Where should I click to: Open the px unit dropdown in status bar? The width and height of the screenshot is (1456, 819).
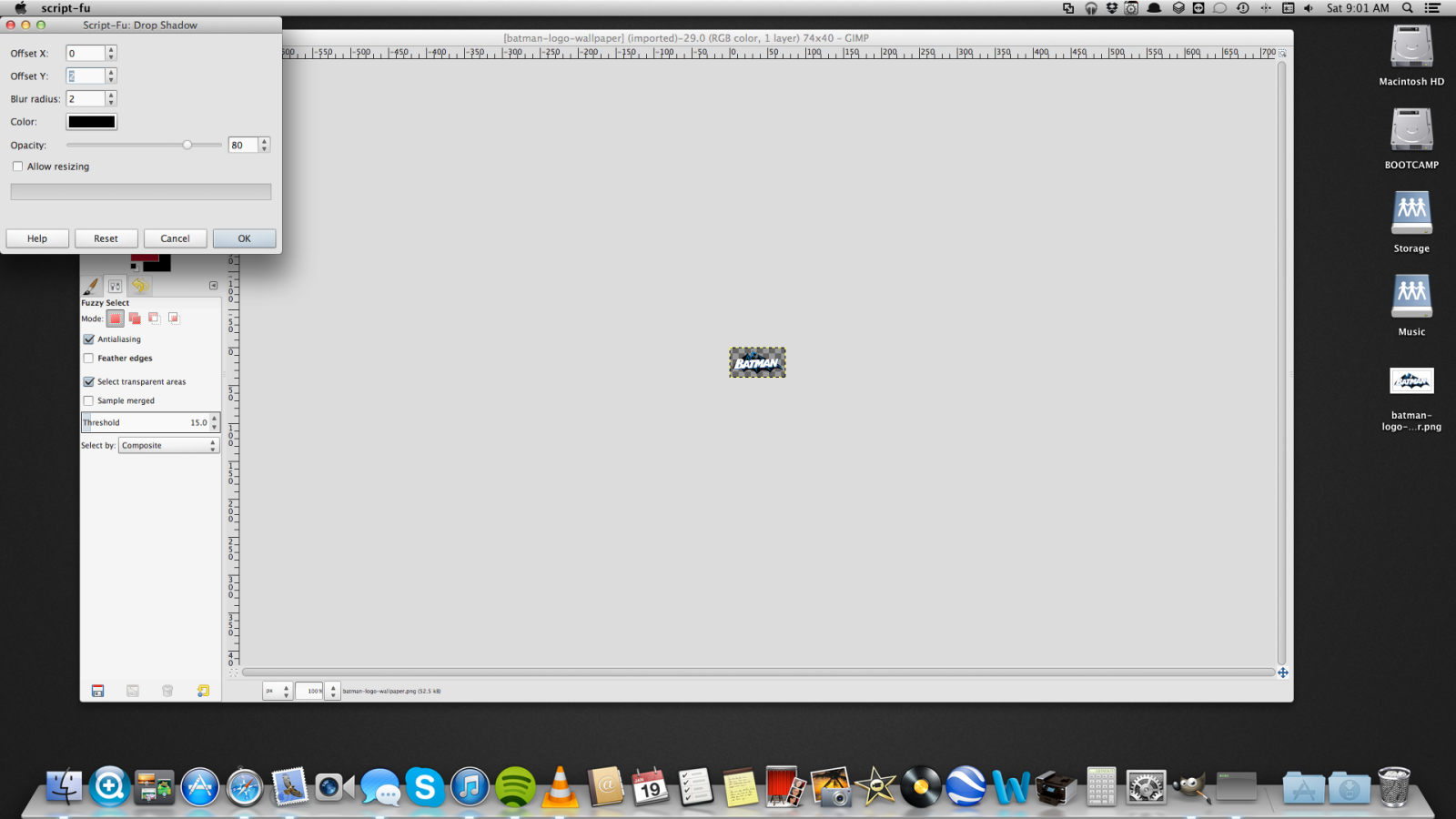[278, 691]
